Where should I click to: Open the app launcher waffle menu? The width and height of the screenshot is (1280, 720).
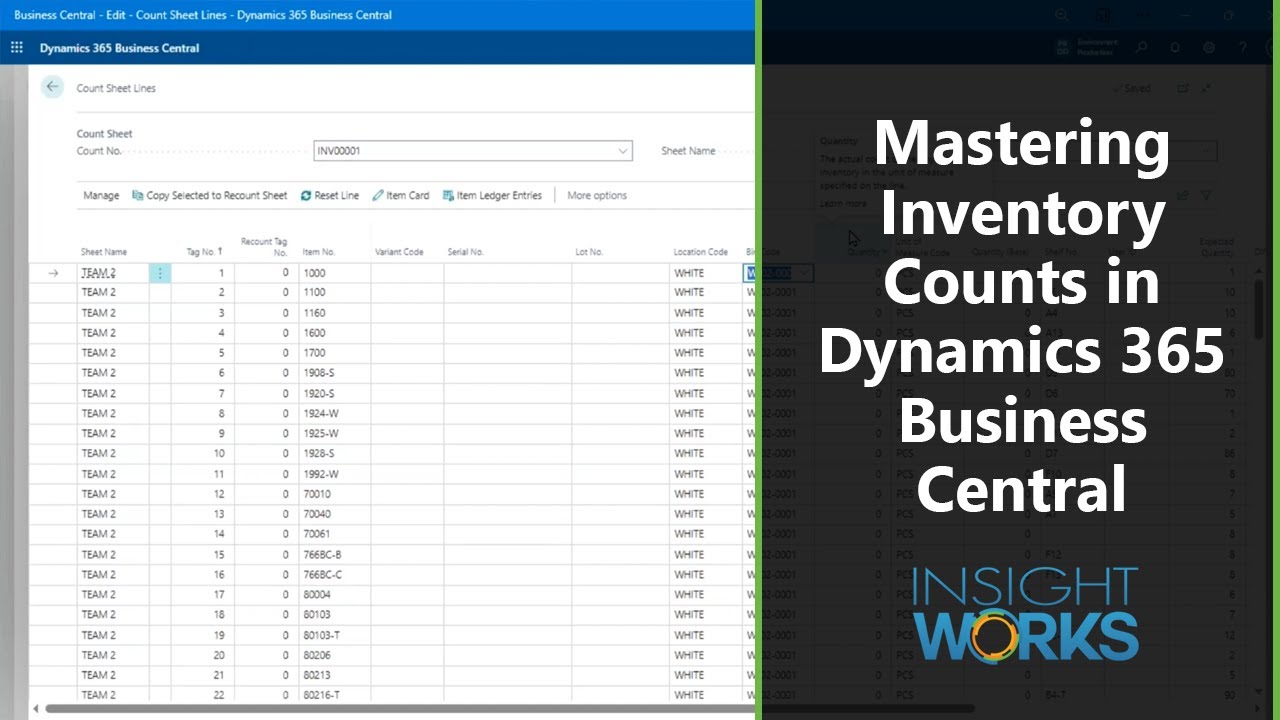click(17, 48)
